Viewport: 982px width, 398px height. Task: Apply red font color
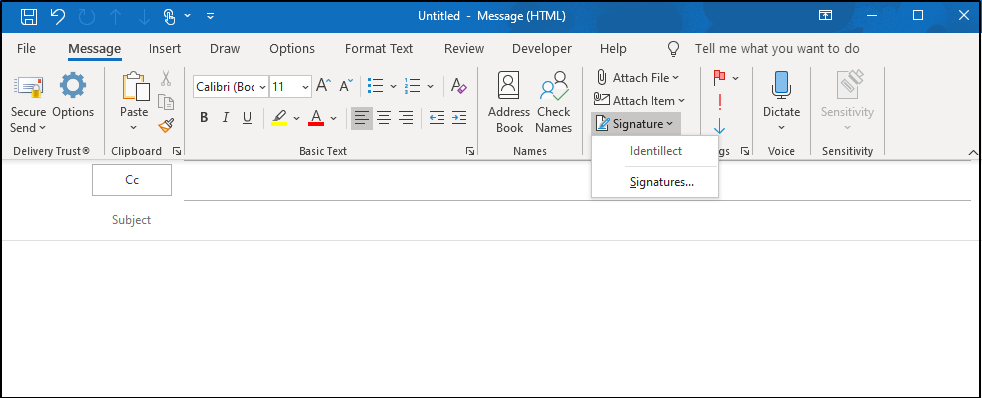[x=316, y=118]
